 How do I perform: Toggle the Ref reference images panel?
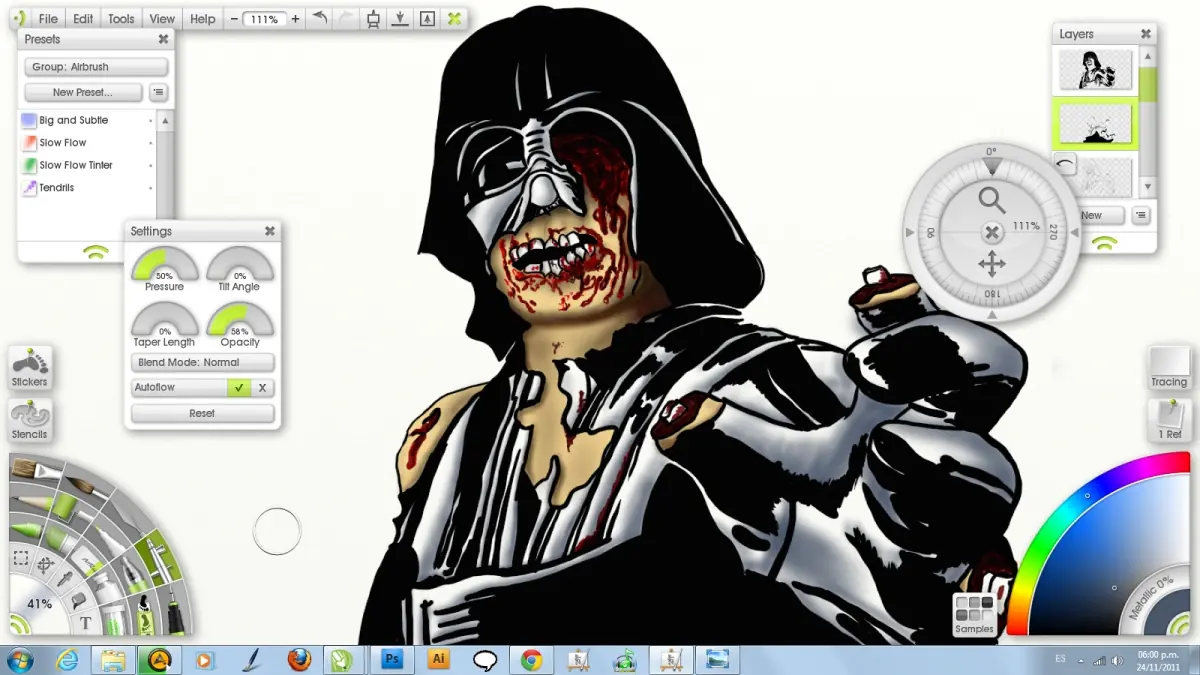click(x=1169, y=420)
